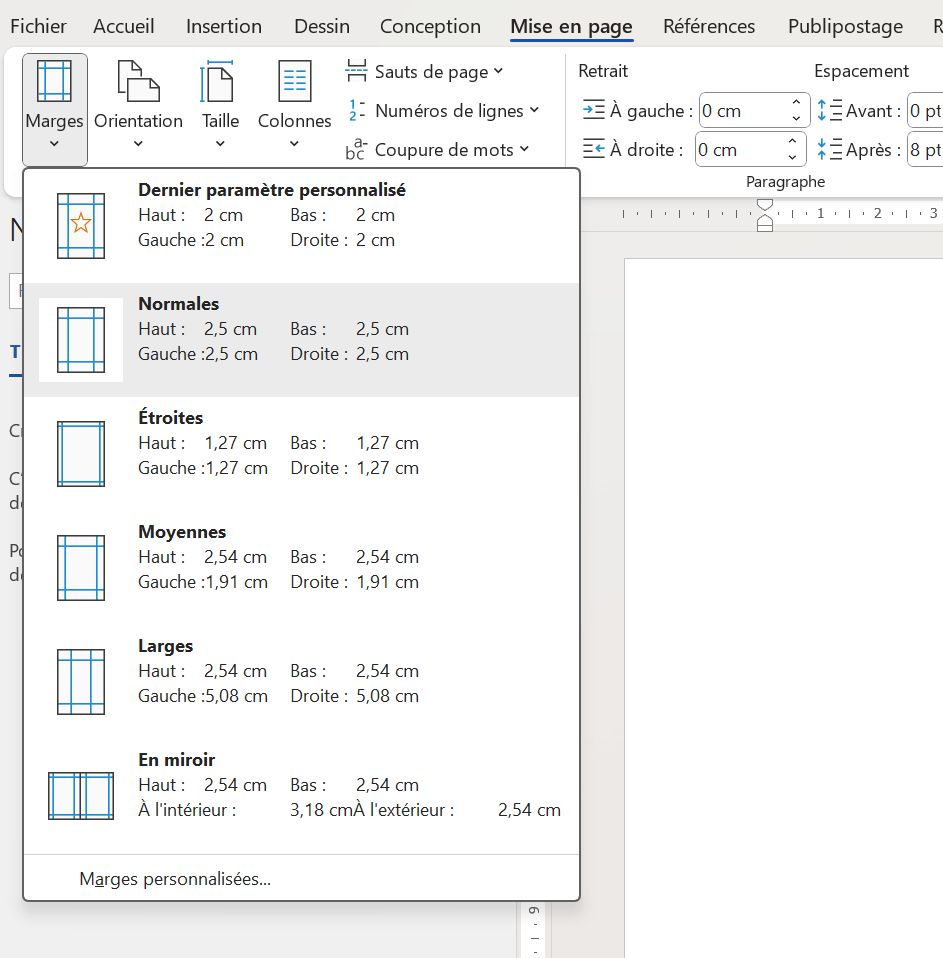The height and width of the screenshot is (958, 943).
Task: Pick the Moyennes margin preset icon
Action: point(81,568)
